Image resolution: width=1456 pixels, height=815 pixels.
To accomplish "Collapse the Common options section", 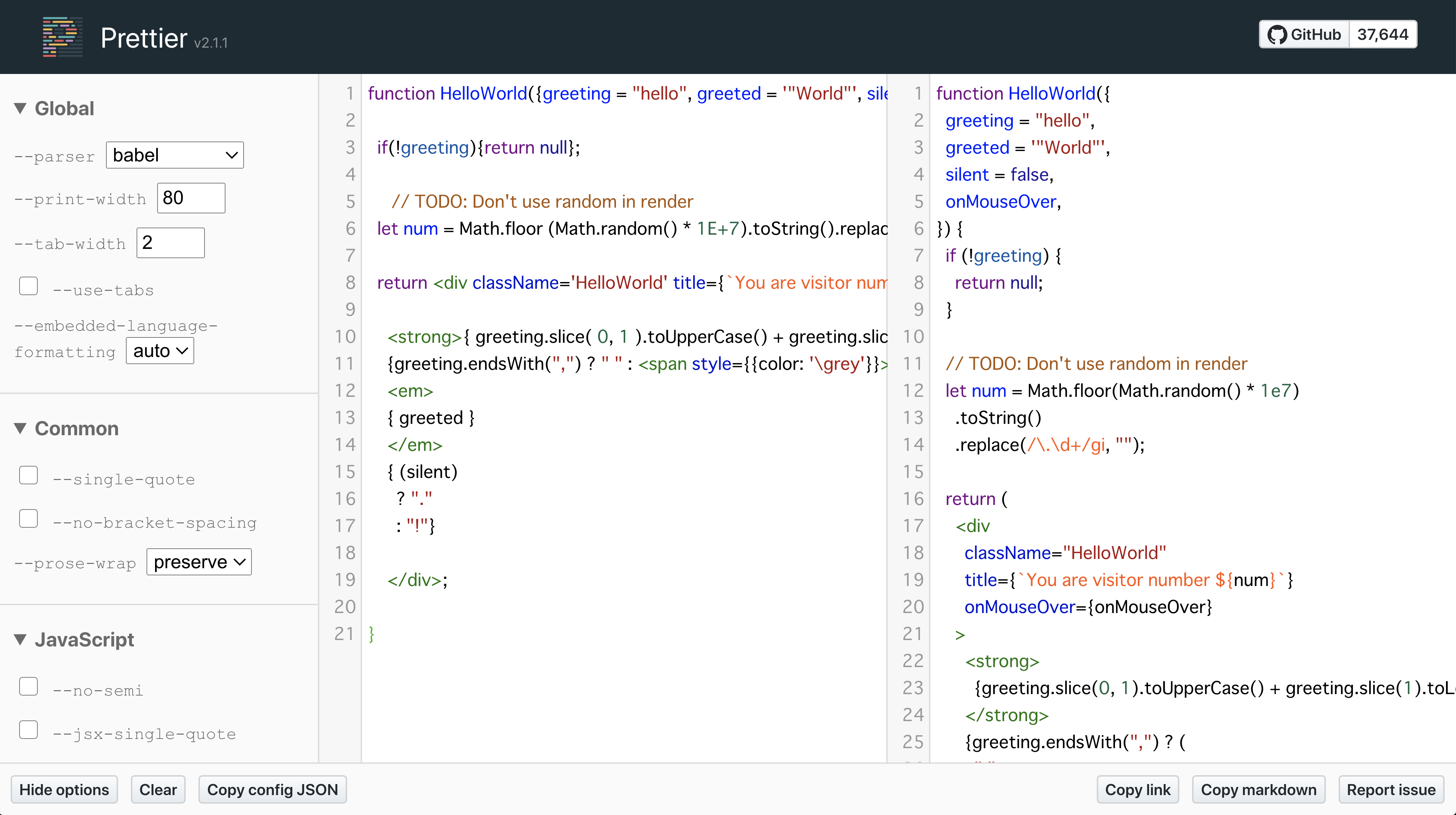I will [x=66, y=428].
